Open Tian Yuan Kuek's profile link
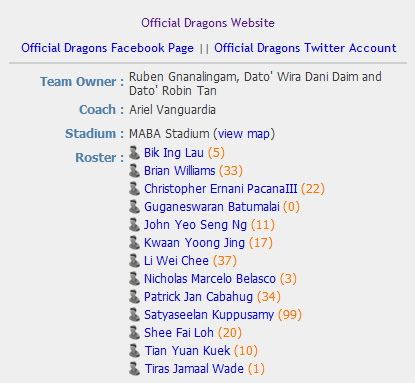 (187, 351)
